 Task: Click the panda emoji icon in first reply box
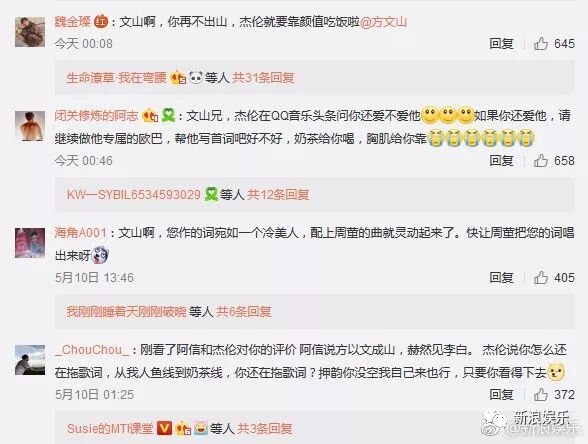tap(195, 77)
